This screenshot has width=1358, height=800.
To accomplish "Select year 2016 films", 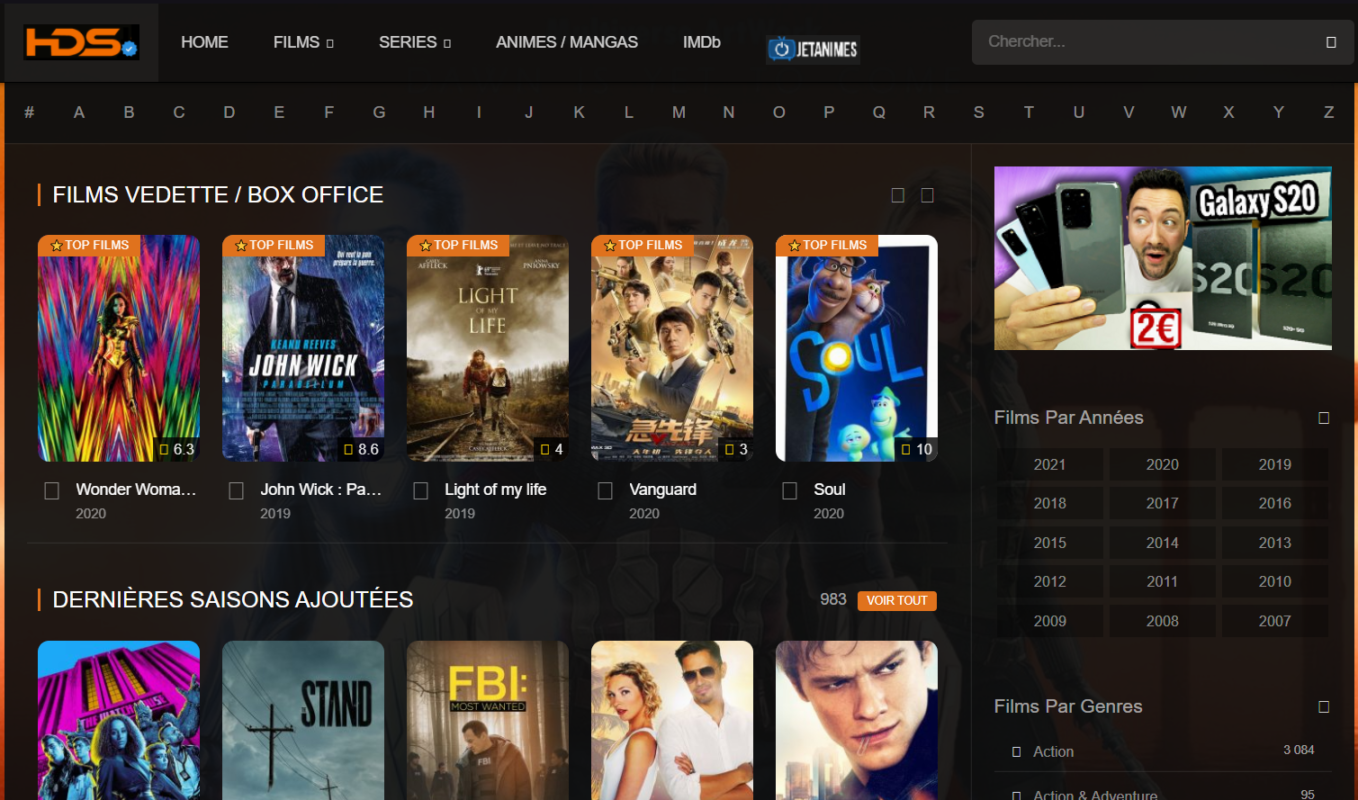I will pos(1275,504).
